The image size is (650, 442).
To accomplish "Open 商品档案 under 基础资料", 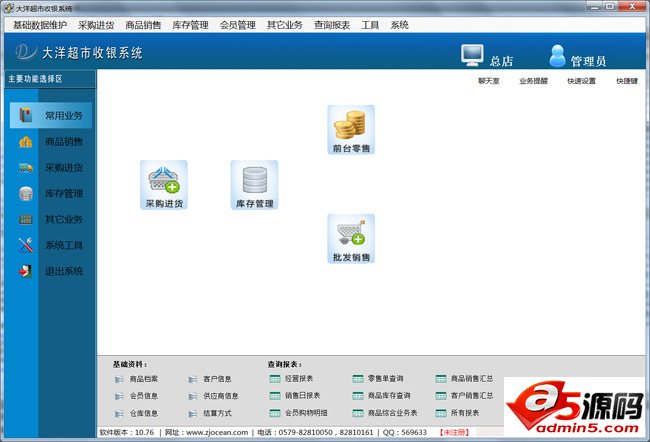I will [x=136, y=379].
